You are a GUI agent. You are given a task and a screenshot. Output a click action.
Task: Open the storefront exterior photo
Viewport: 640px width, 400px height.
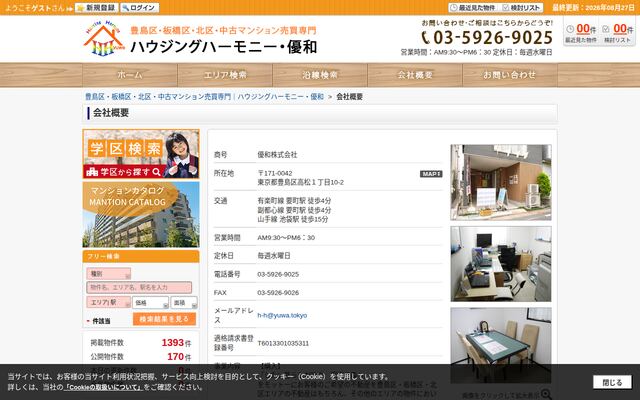501,182
